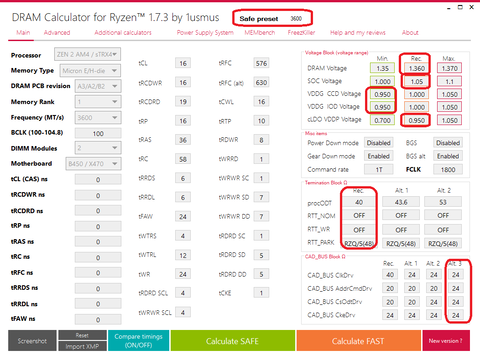Image resolution: width=480 pixels, height=361 pixels.
Task: Click the Screenshot button
Action: (x=32, y=341)
